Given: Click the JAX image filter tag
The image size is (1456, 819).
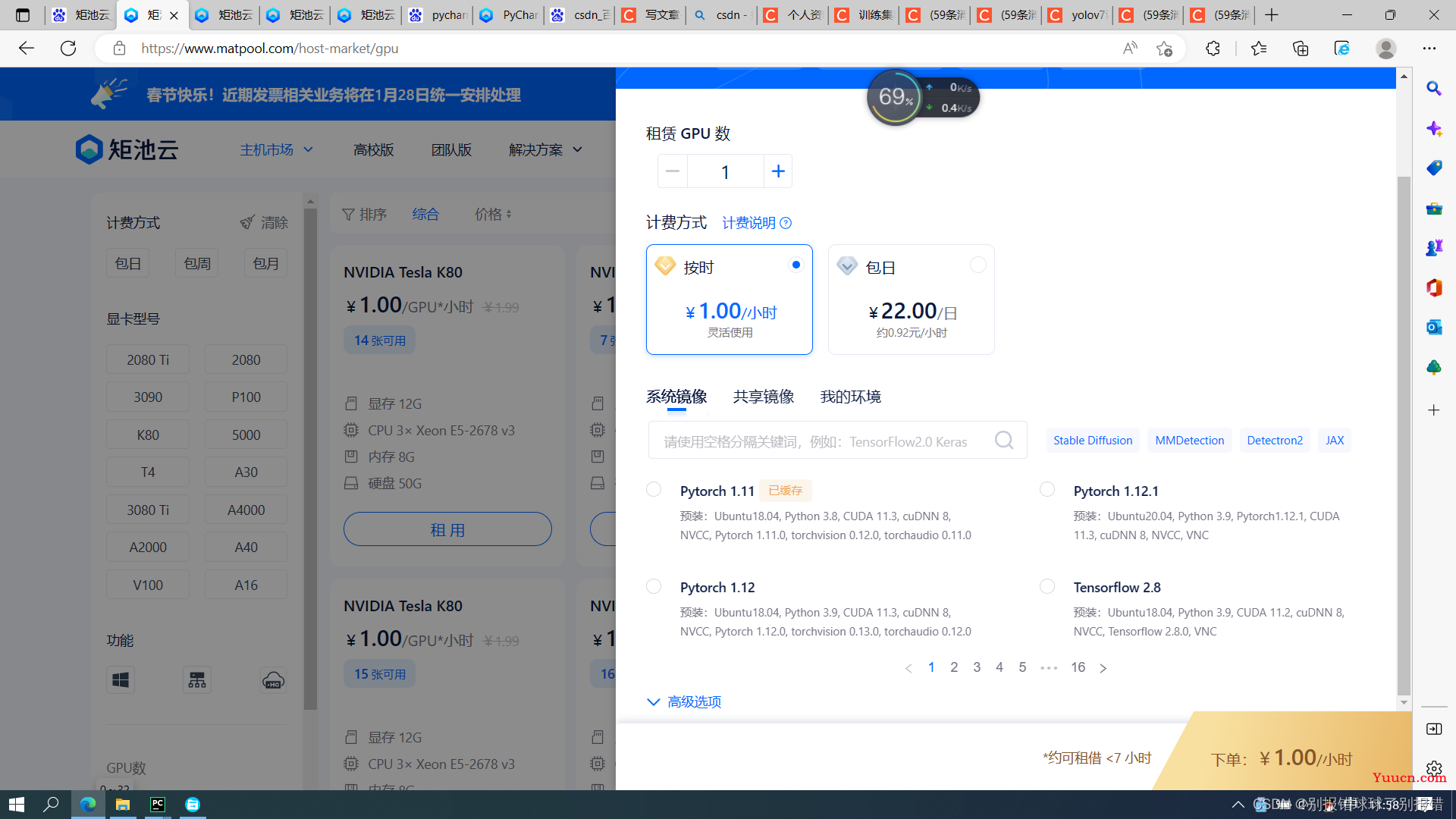Looking at the screenshot, I should coord(1335,440).
